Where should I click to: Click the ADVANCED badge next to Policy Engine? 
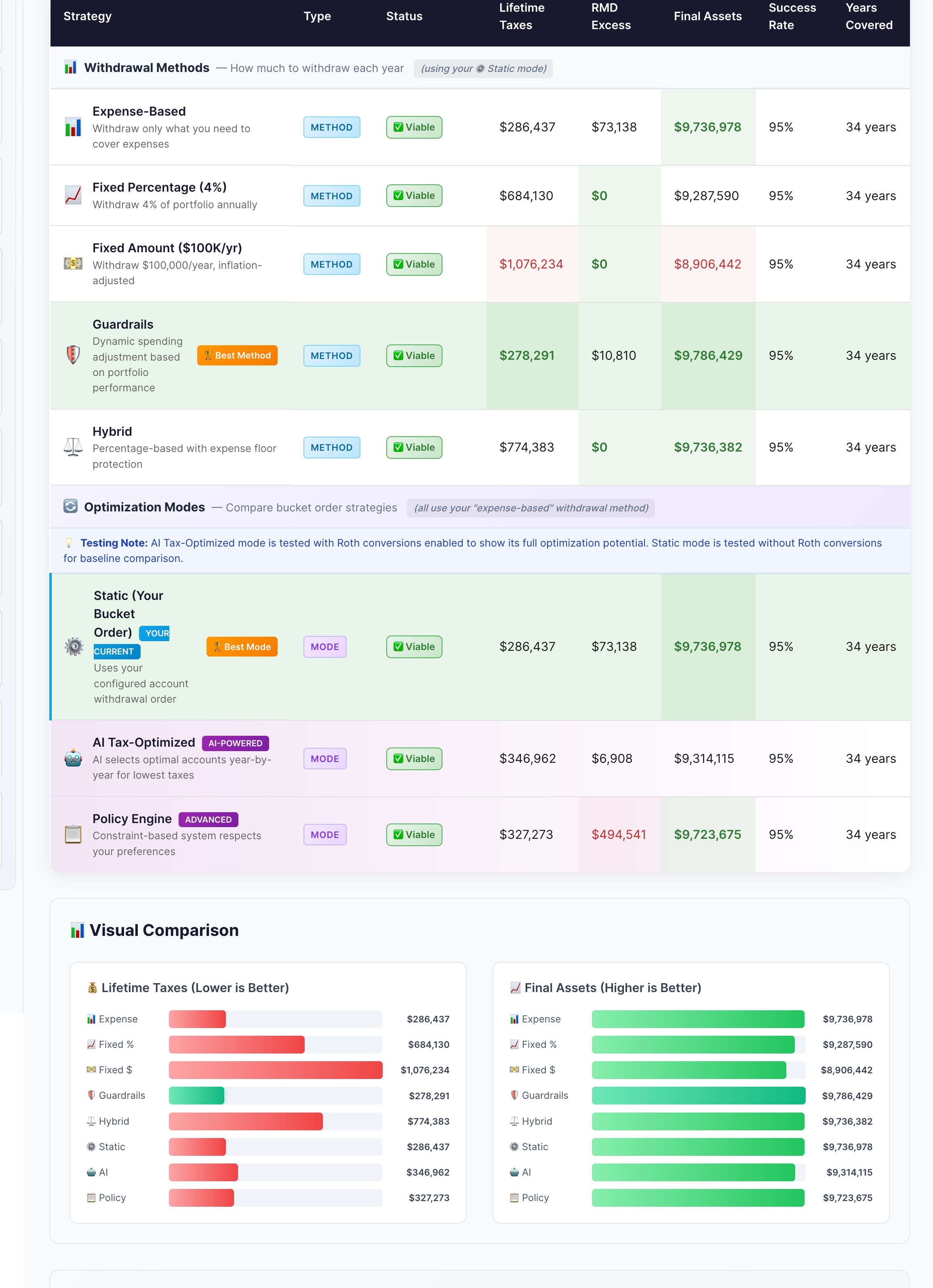208,819
